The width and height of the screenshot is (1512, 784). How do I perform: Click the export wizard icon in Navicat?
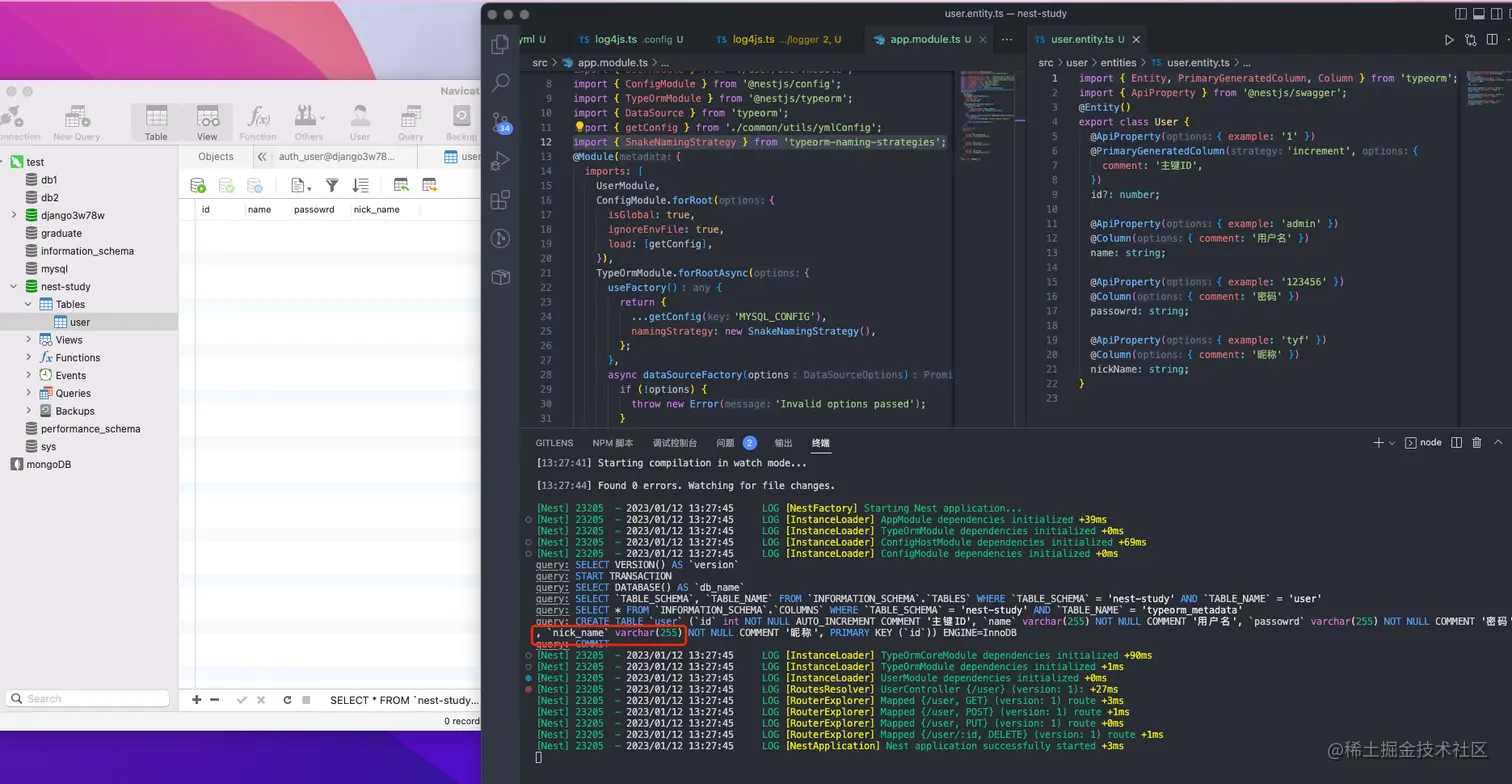(429, 185)
